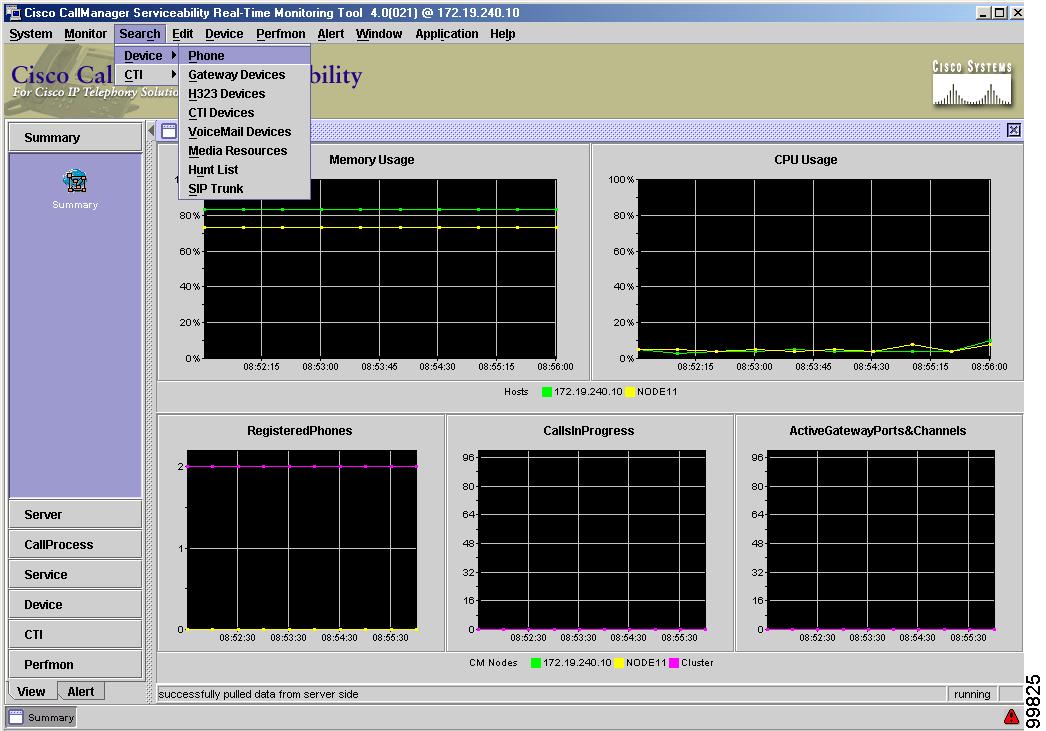Select Phone from the Device submenu

245,56
